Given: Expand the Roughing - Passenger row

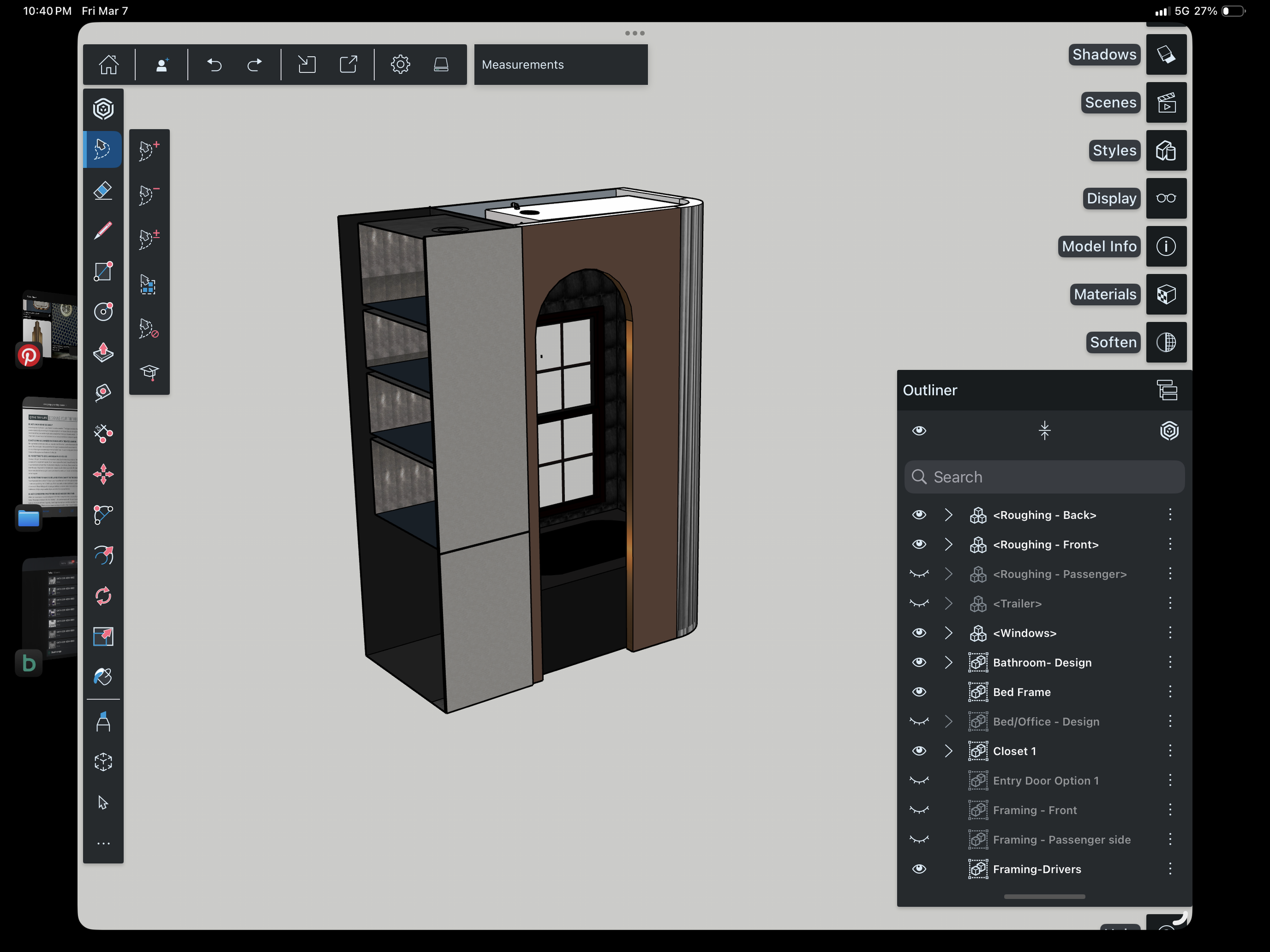Looking at the screenshot, I should [948, 574].
